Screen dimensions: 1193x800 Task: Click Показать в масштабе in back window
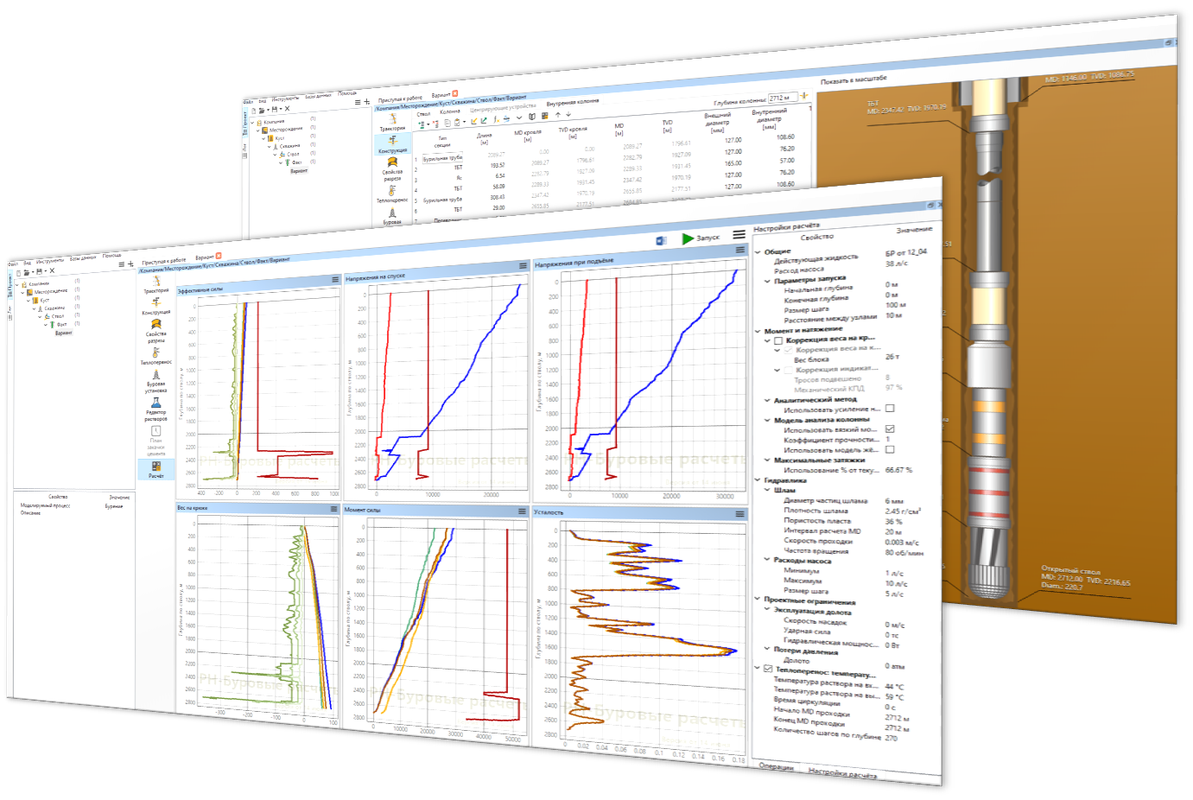tap(854, 79)
